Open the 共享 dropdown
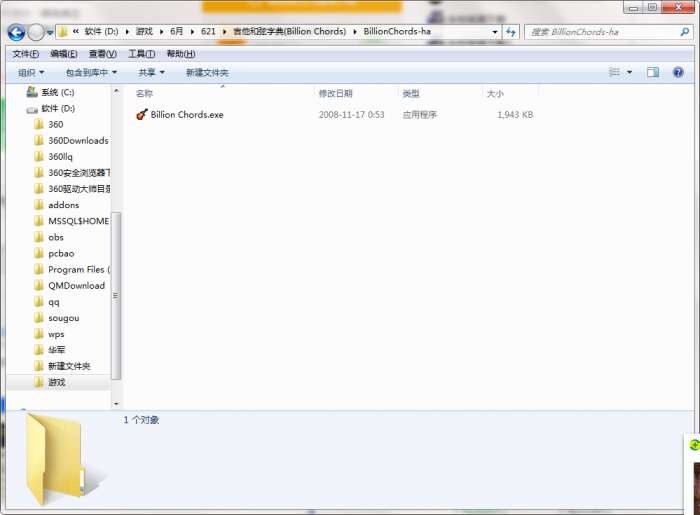Screen dimensions: 700x515 (x=151, y=72)
